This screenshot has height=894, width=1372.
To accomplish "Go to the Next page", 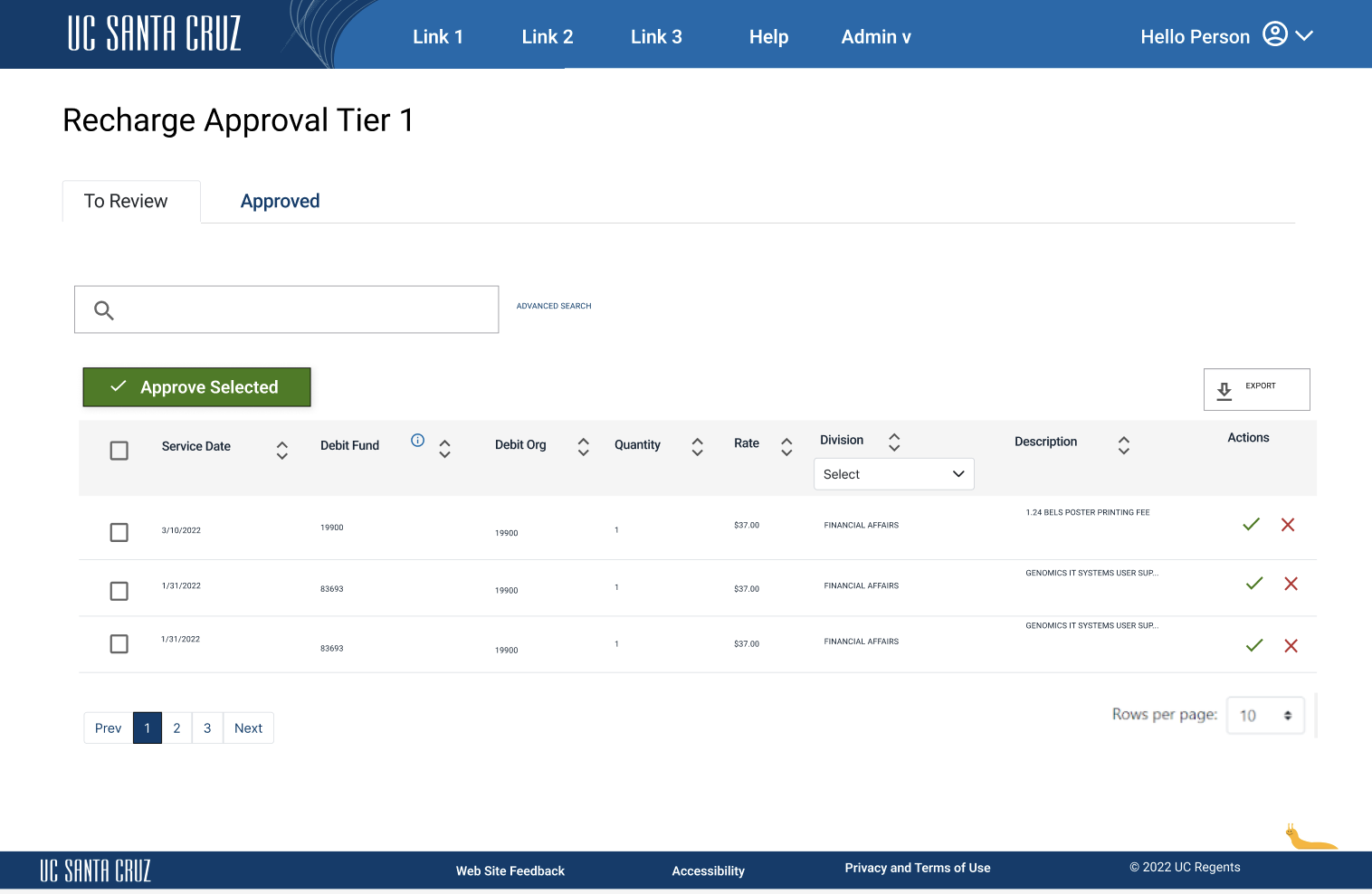I will click(248, 728).
